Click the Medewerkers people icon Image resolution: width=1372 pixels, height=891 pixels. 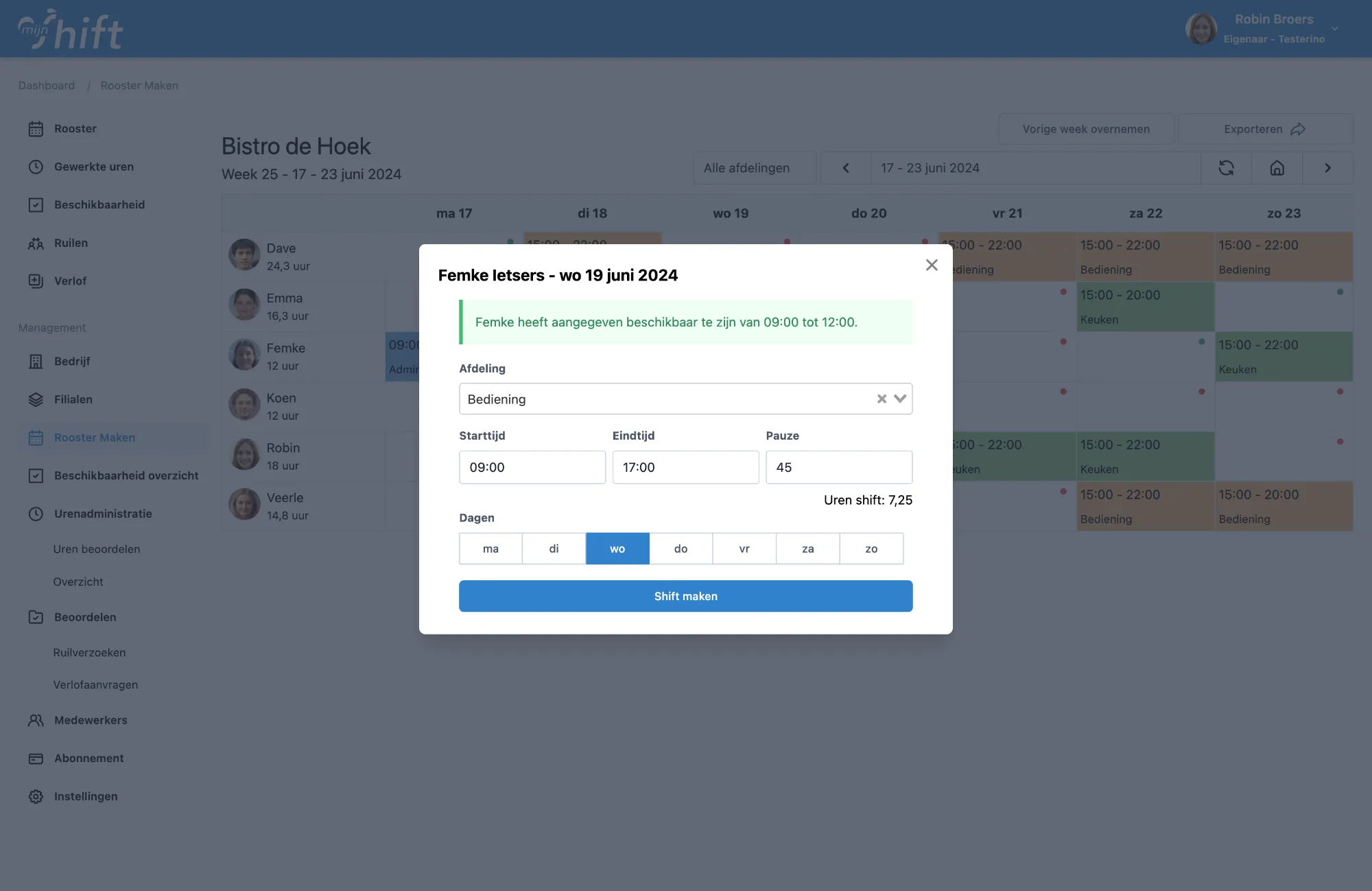[x=36, y=720]
